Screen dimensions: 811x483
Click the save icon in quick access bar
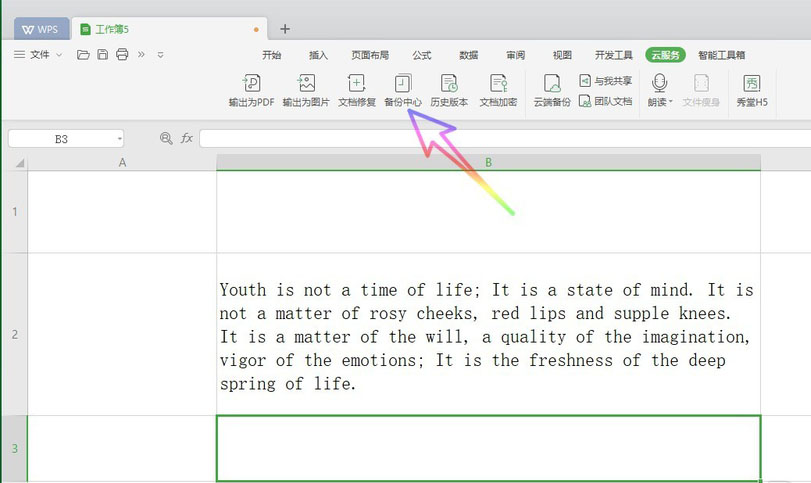[x=102, y=54]
